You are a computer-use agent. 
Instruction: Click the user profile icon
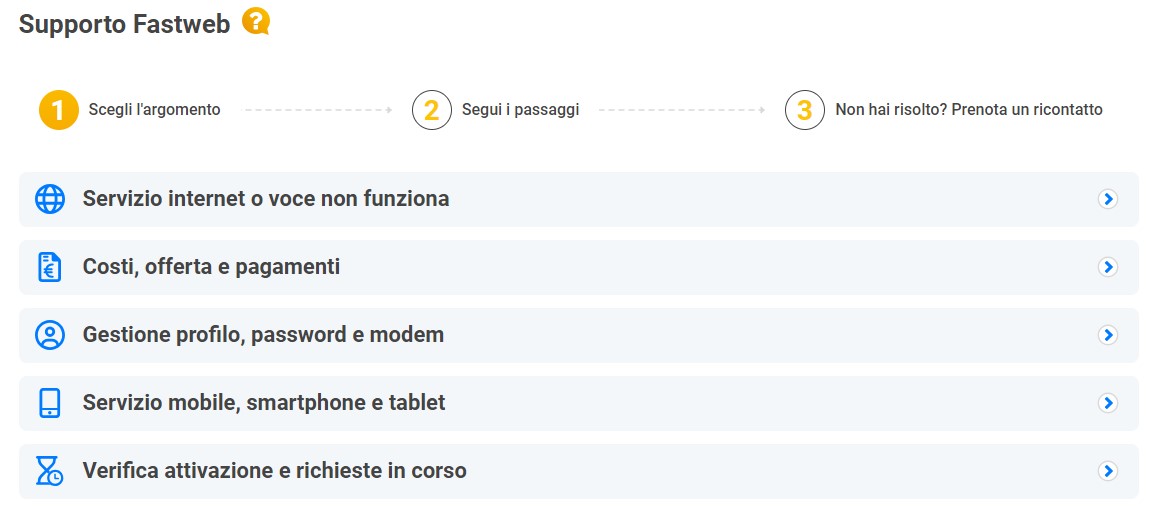(50, 335)
